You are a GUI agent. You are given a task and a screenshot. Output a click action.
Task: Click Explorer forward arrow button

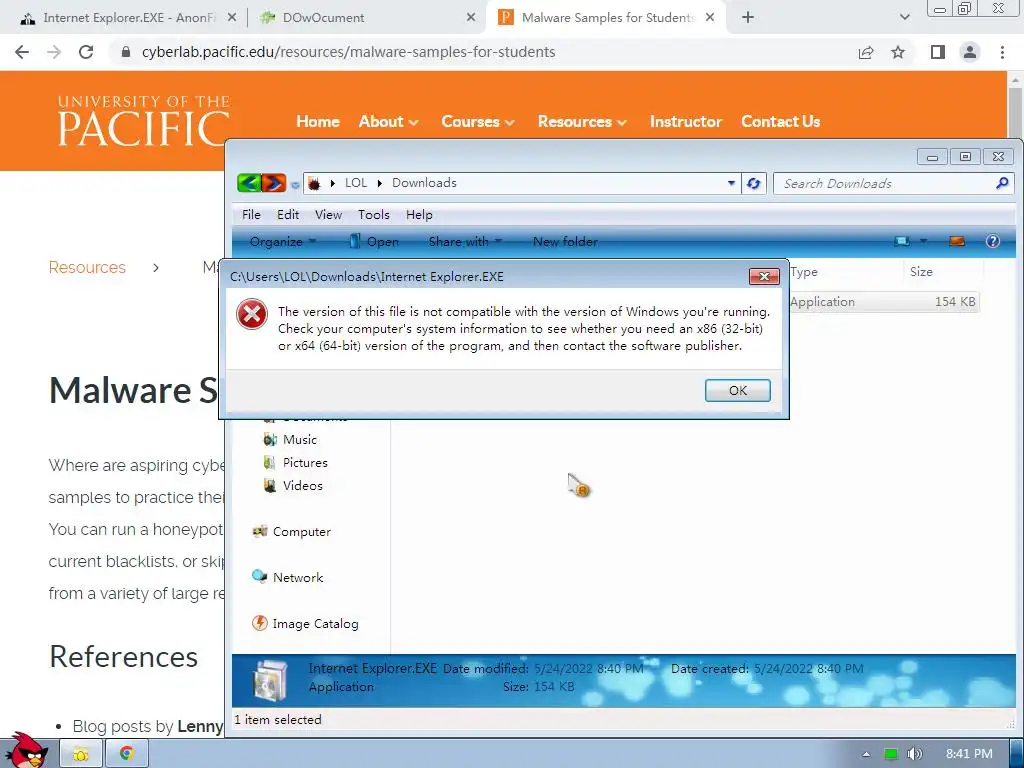pyautogui.click(x=274, y=183)
